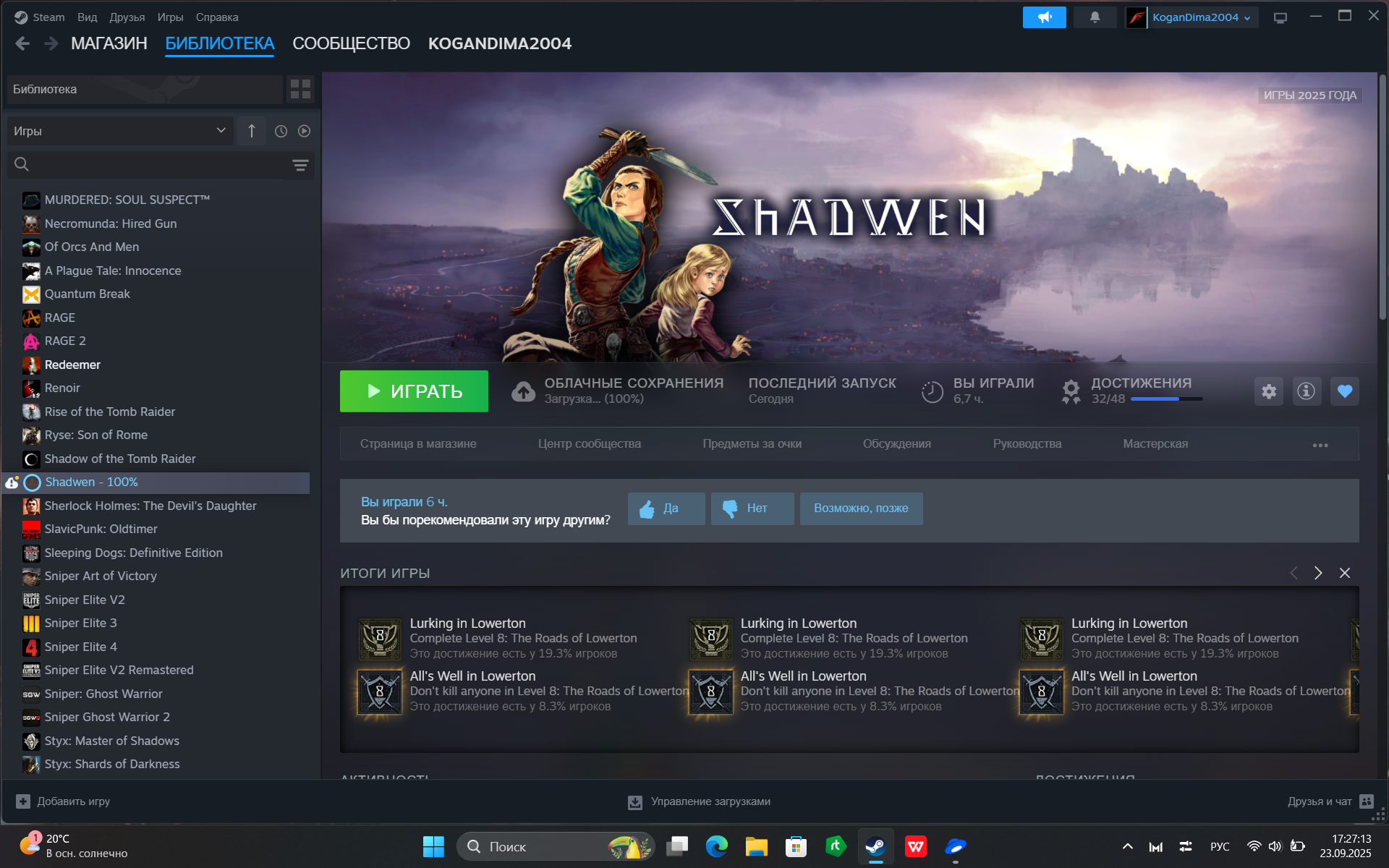Open Microsoft Edge from taskbar
The height and width of the screenshot is (868, 1389).
coord(716,846)
